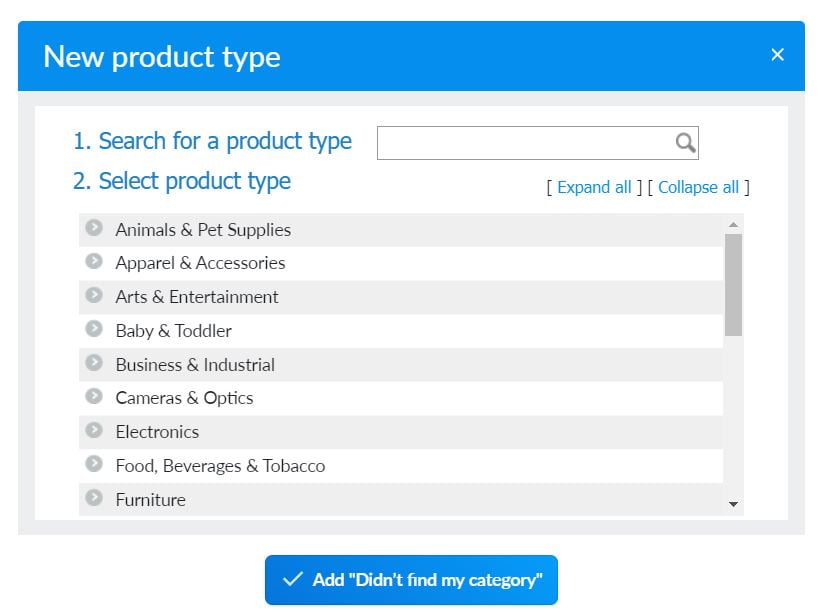The width and height of the screenshot is (823, 616).
Task: Click the product type search field
Action: [525, 143]
